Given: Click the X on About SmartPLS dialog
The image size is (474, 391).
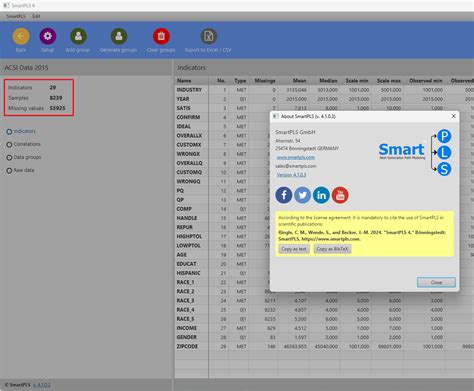Looking at the screenshot, I should point(453,116).
